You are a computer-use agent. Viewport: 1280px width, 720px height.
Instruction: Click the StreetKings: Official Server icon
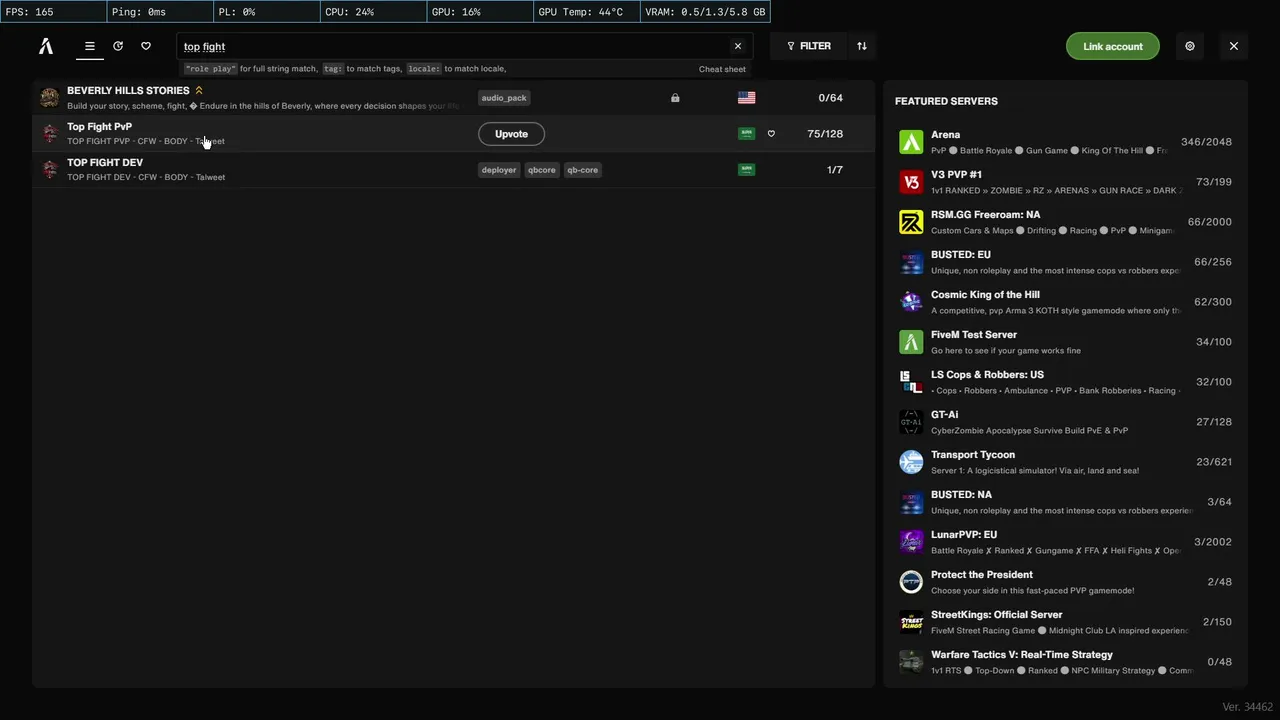point(911,622)
